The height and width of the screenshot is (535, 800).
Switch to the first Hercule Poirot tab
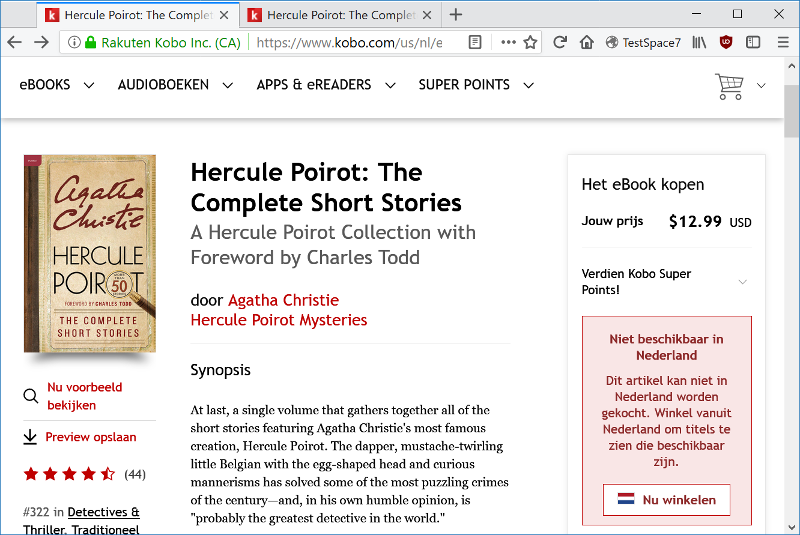(138, 15)
